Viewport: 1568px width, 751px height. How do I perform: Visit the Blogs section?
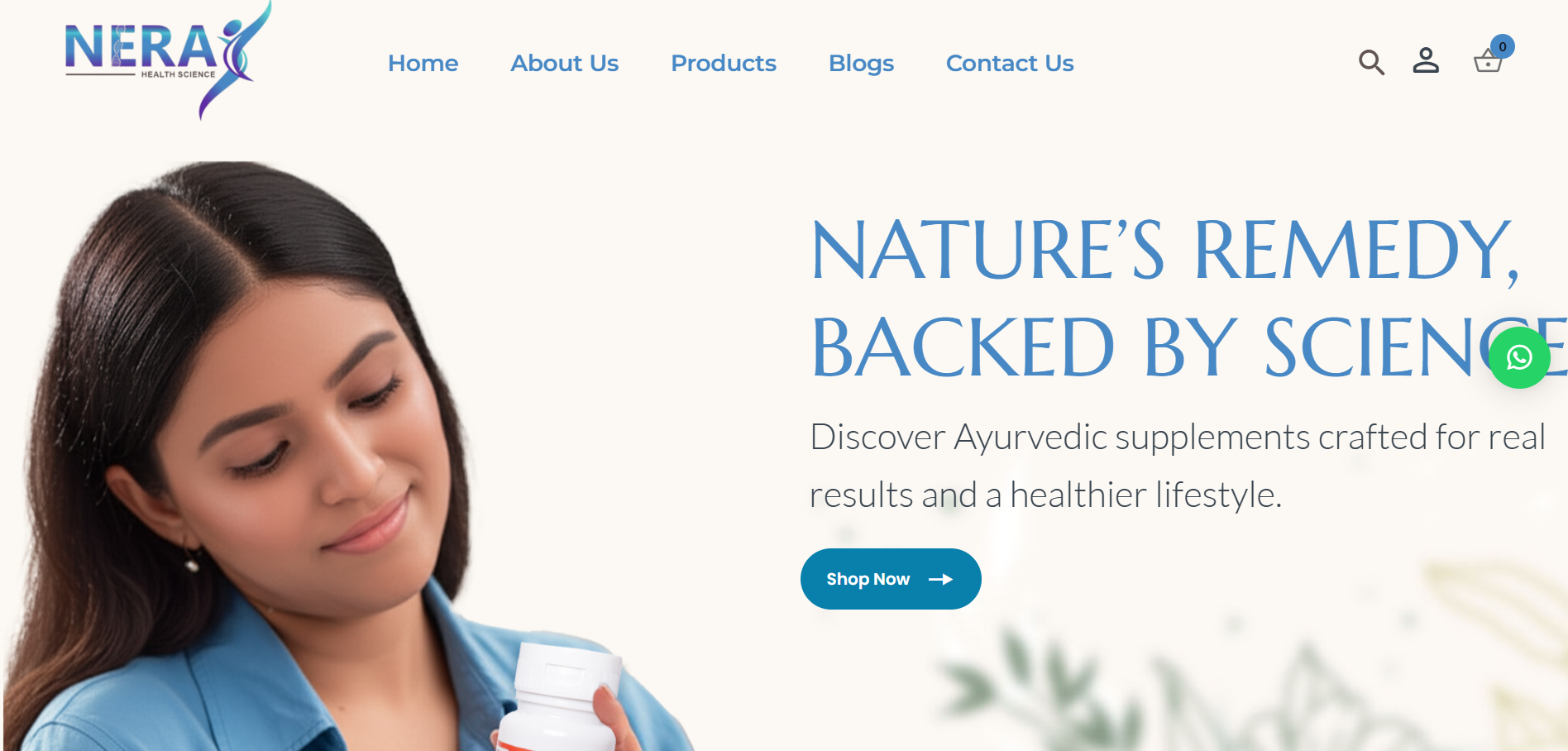[861, 64]
